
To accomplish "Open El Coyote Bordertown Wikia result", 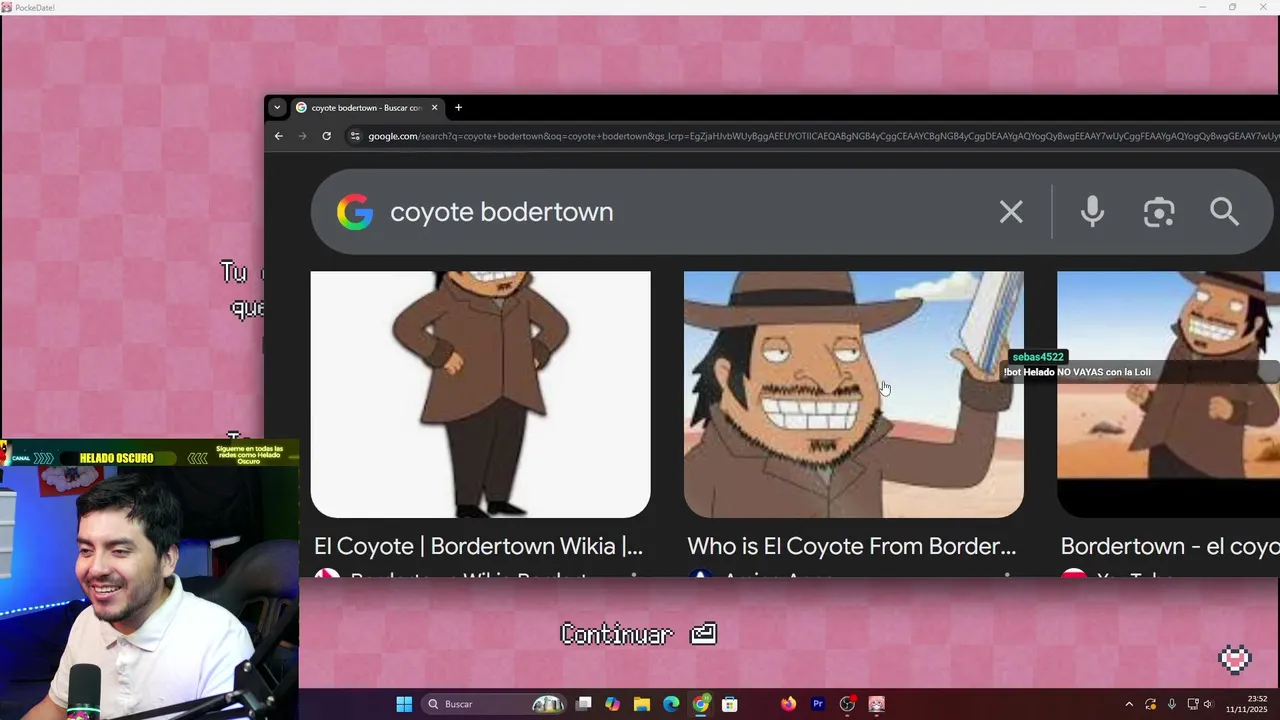I will tap(478, 546).
